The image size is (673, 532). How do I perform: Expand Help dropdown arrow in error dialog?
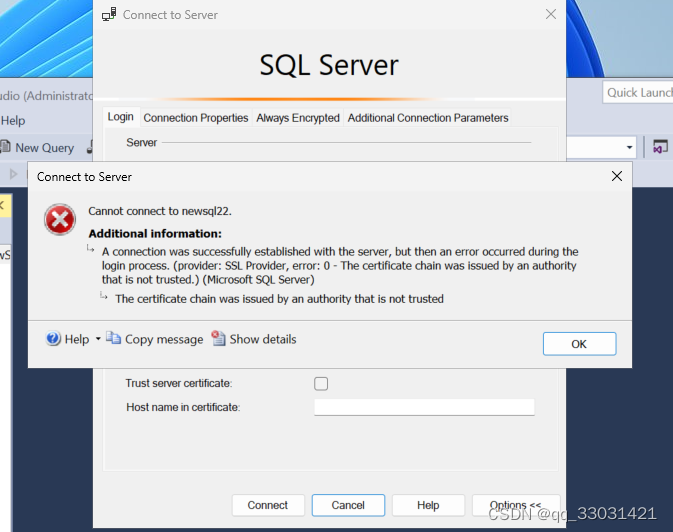98,339
